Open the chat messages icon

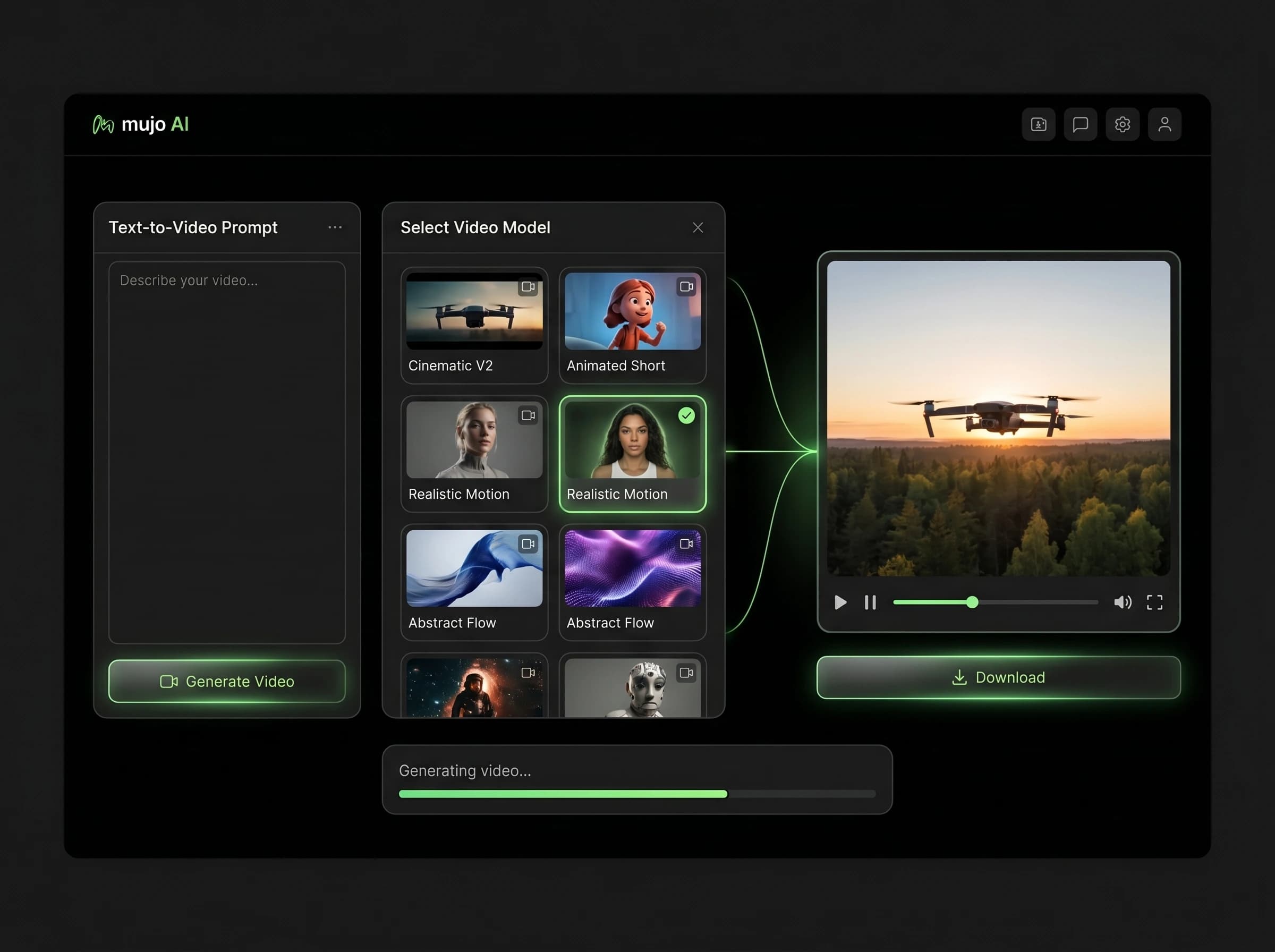point(1080,124)
